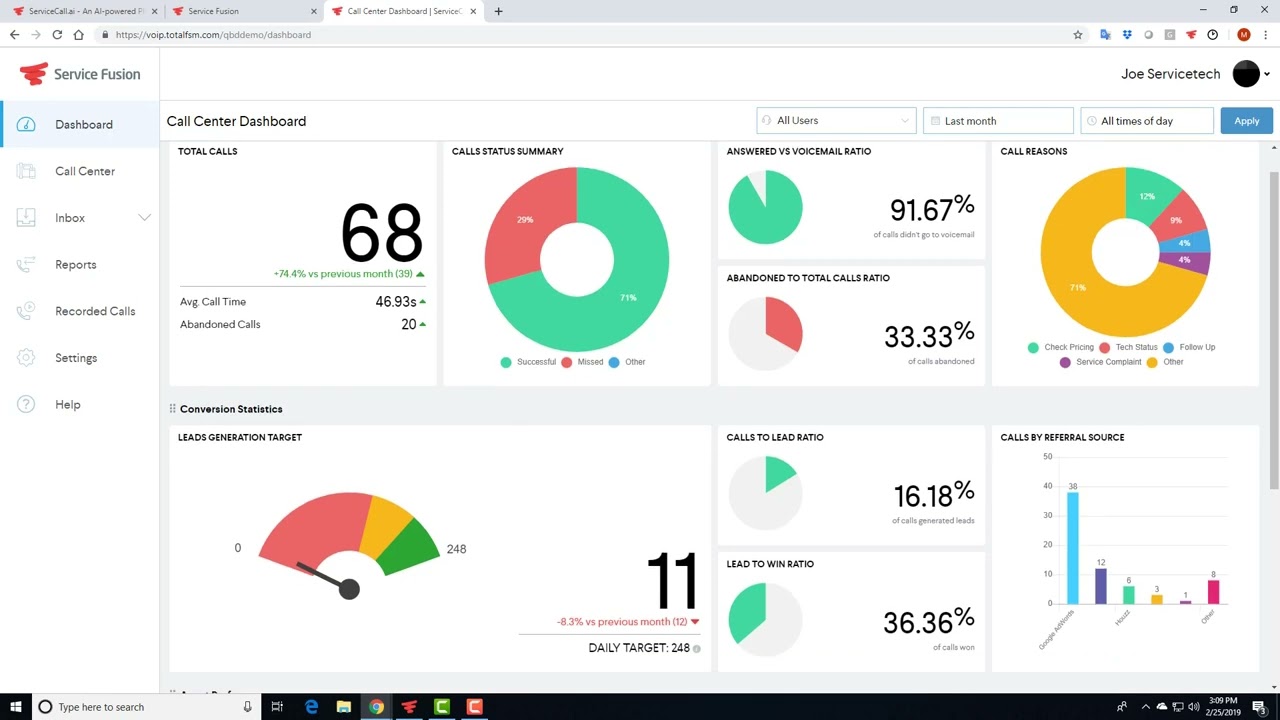The image size is (1280, 720).
Task: Open Call Center in sidebar
Action: point(85,171)
